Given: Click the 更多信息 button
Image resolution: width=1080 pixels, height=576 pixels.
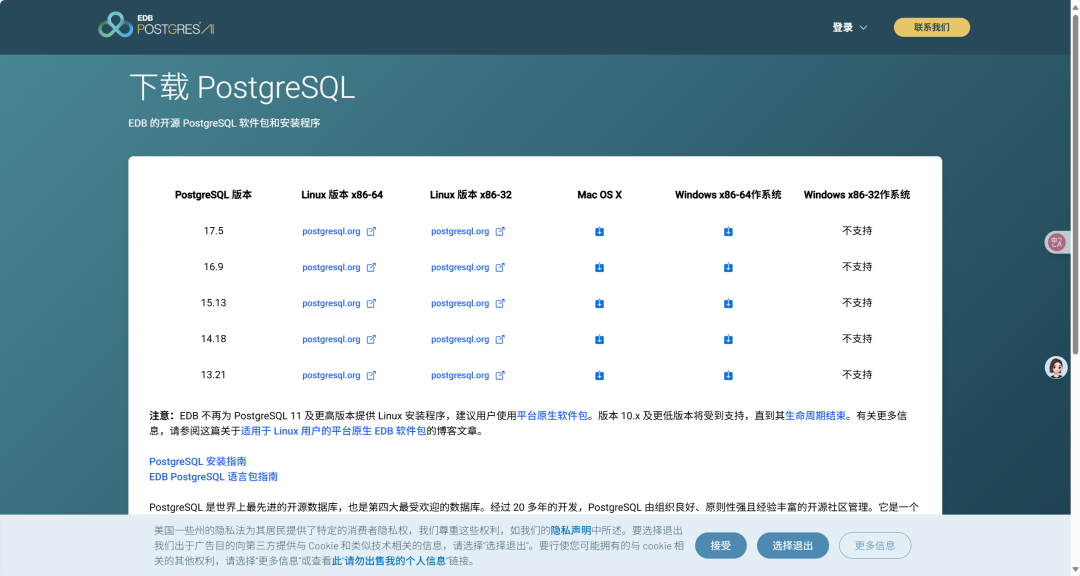Looking at the screenshot, I should [875, 546].
